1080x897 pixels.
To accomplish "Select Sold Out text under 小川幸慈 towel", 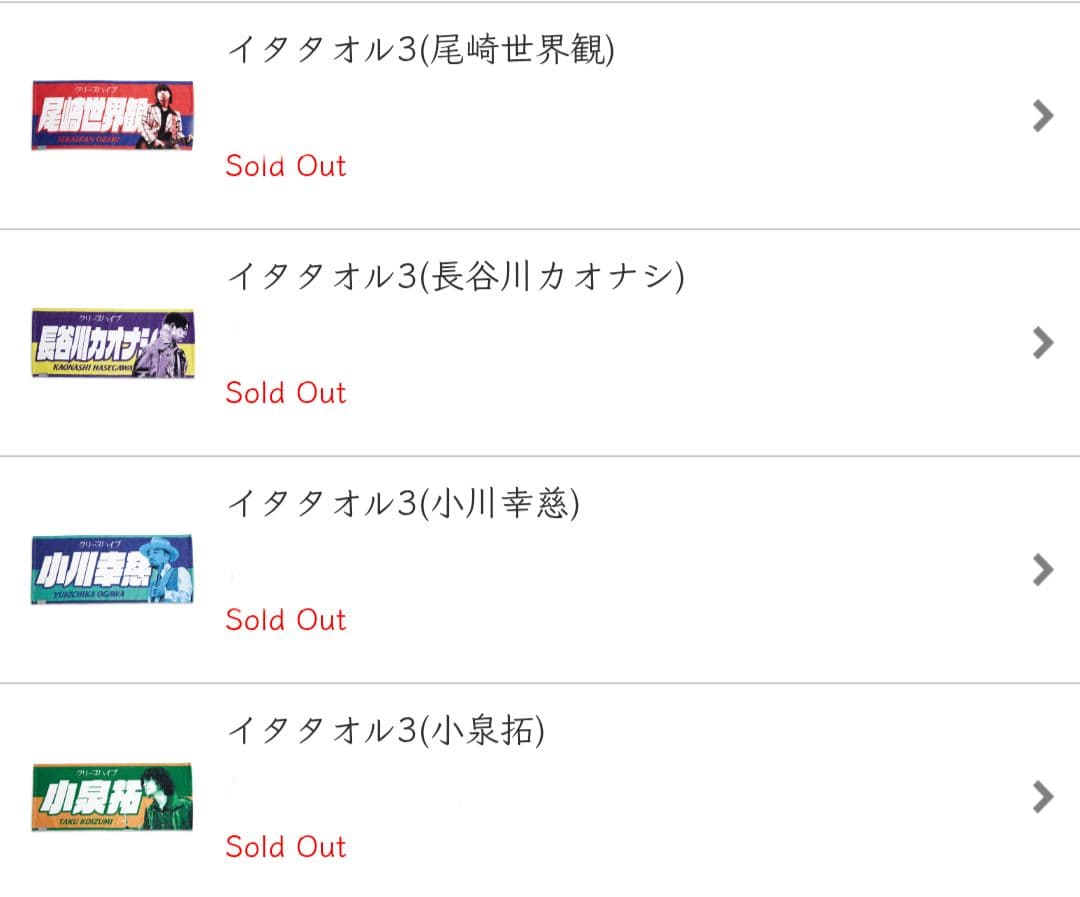I will pyautogui.click(x=286, y=619).
